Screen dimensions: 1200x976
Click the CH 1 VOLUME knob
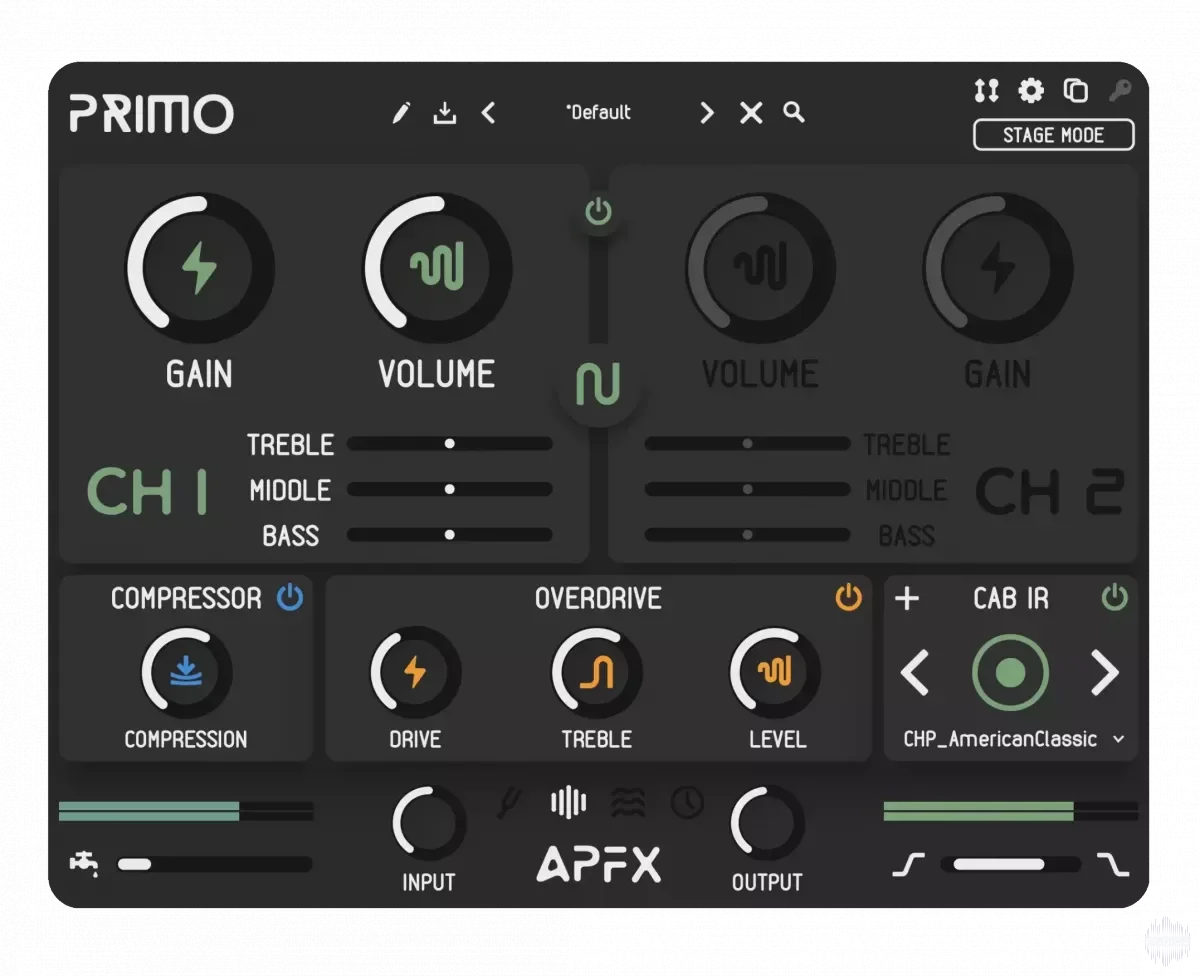click(437, 268)
